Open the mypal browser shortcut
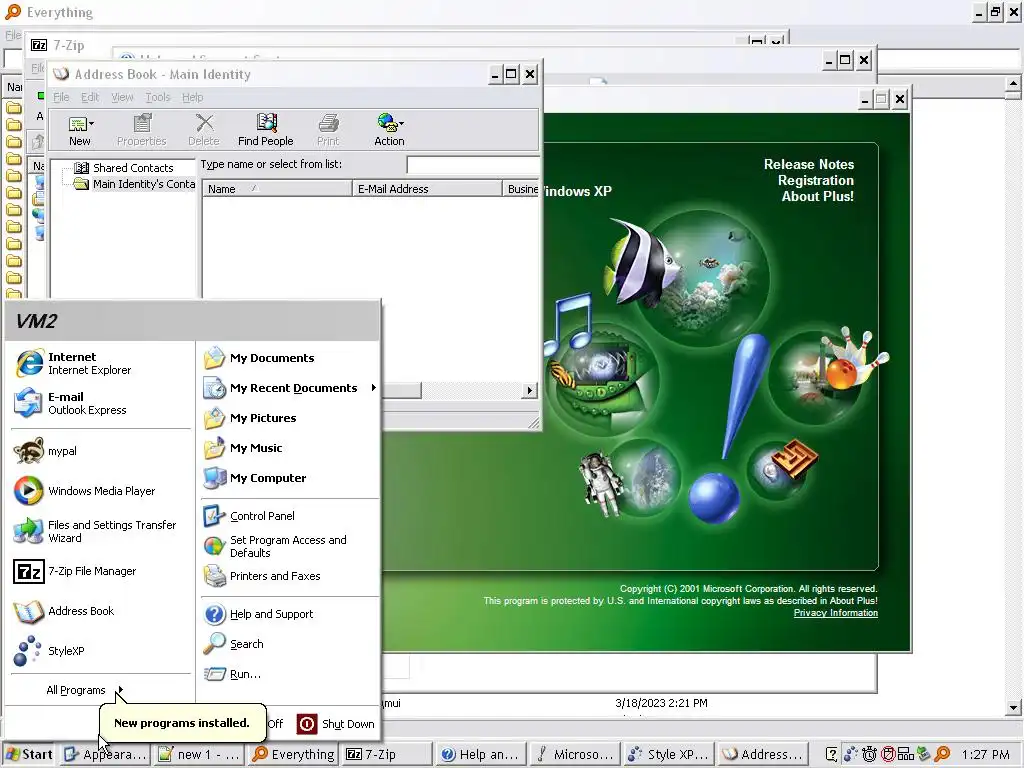 click(101, 451)
